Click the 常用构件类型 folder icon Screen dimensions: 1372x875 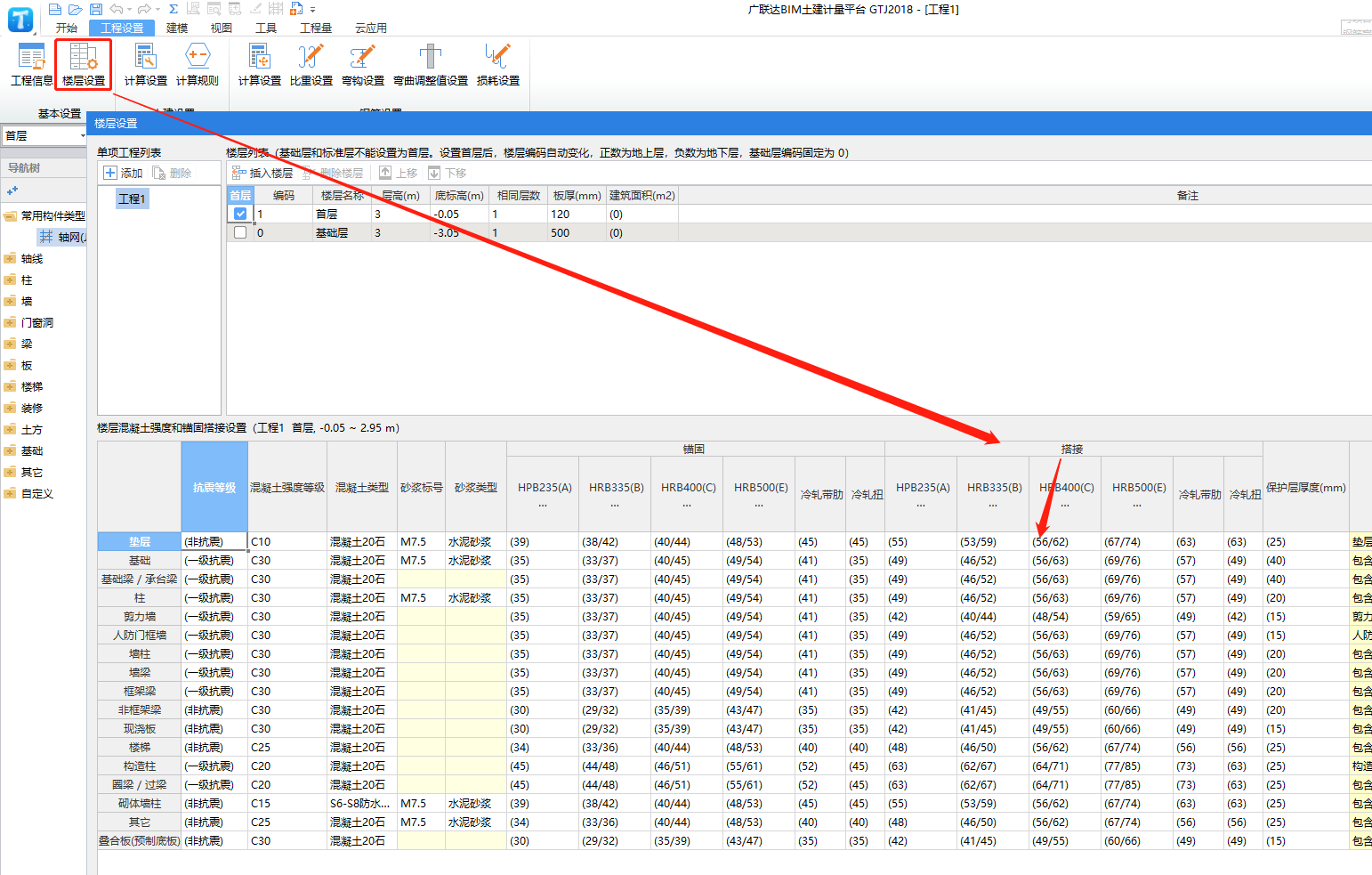click(x=11, y=215)
